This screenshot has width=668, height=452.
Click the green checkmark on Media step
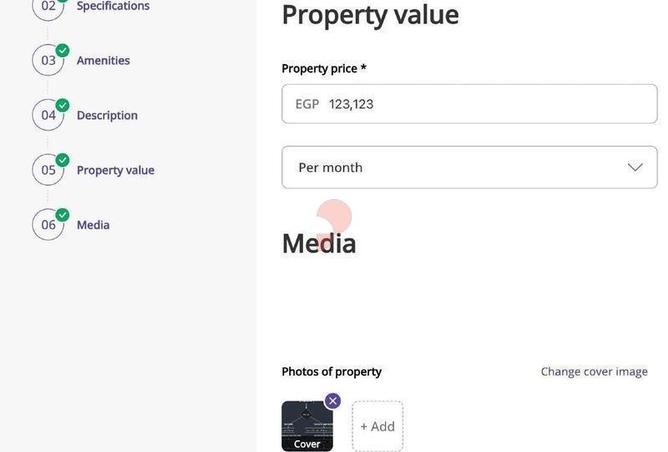click(x=63, y=214)
